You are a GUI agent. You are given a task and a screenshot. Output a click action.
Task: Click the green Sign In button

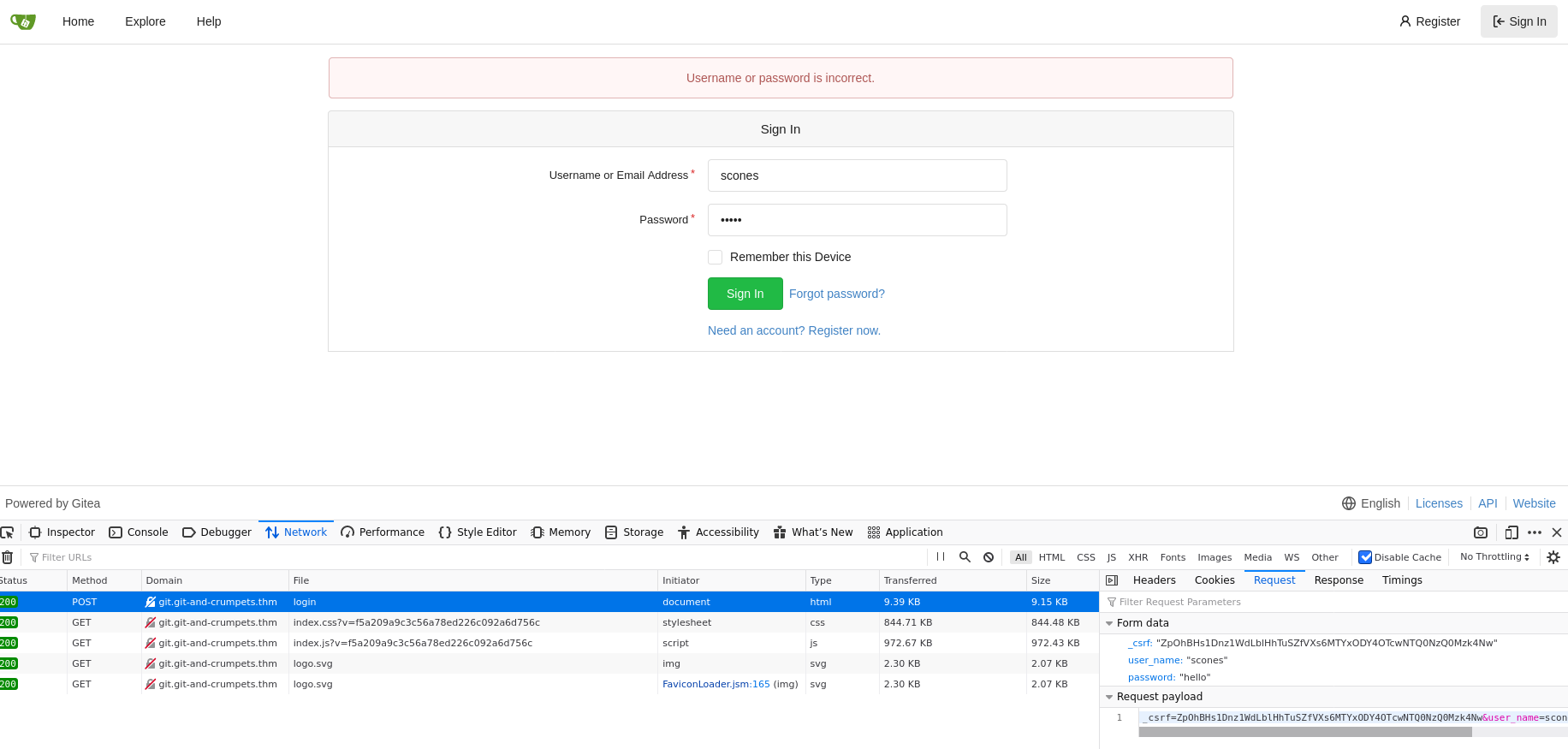(745, 294)
